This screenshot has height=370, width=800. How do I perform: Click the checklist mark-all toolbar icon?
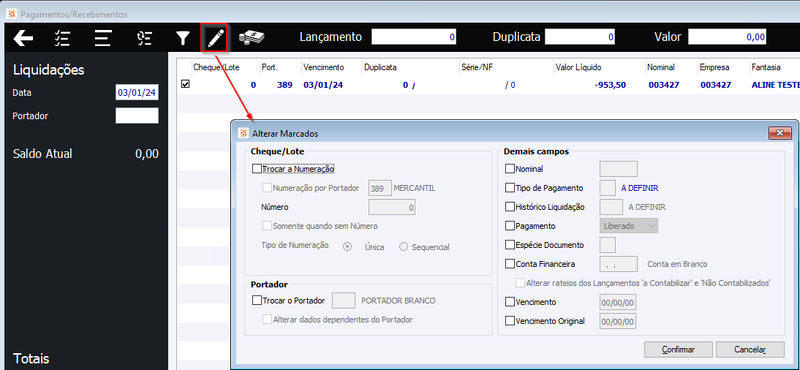point(63,38)
